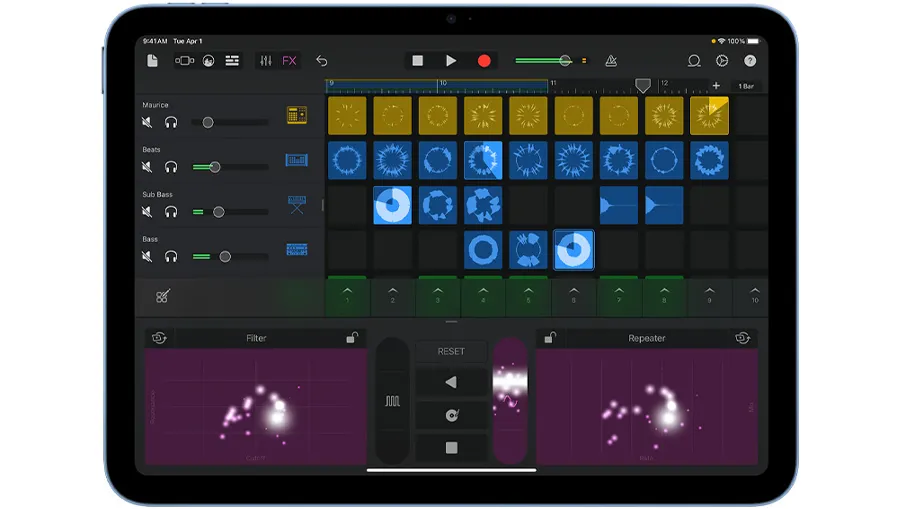
Task: Toggle gyro control on Repeater pad
Action: tap(743, 337)
